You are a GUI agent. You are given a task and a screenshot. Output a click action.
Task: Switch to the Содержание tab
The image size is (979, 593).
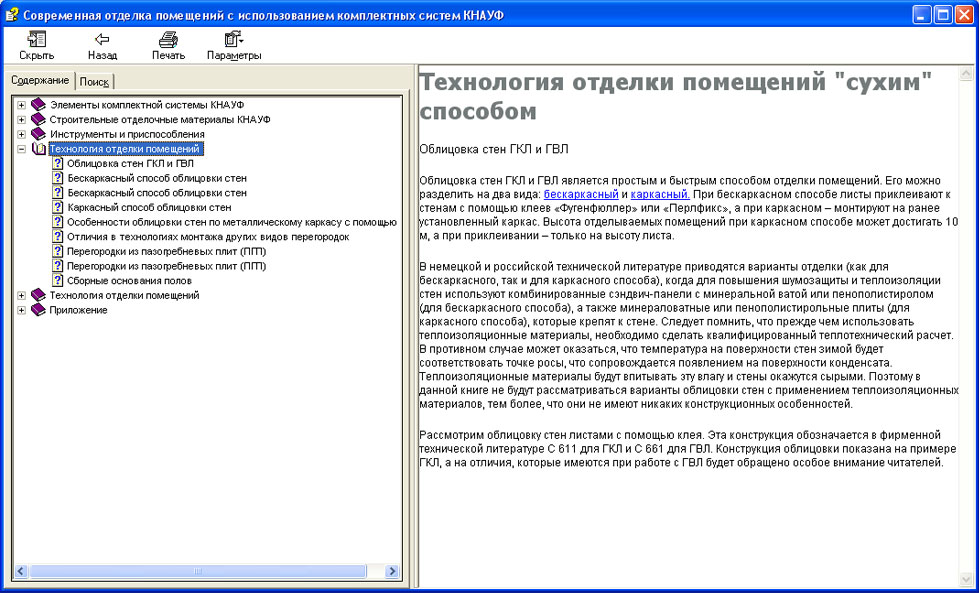[40, 81]
